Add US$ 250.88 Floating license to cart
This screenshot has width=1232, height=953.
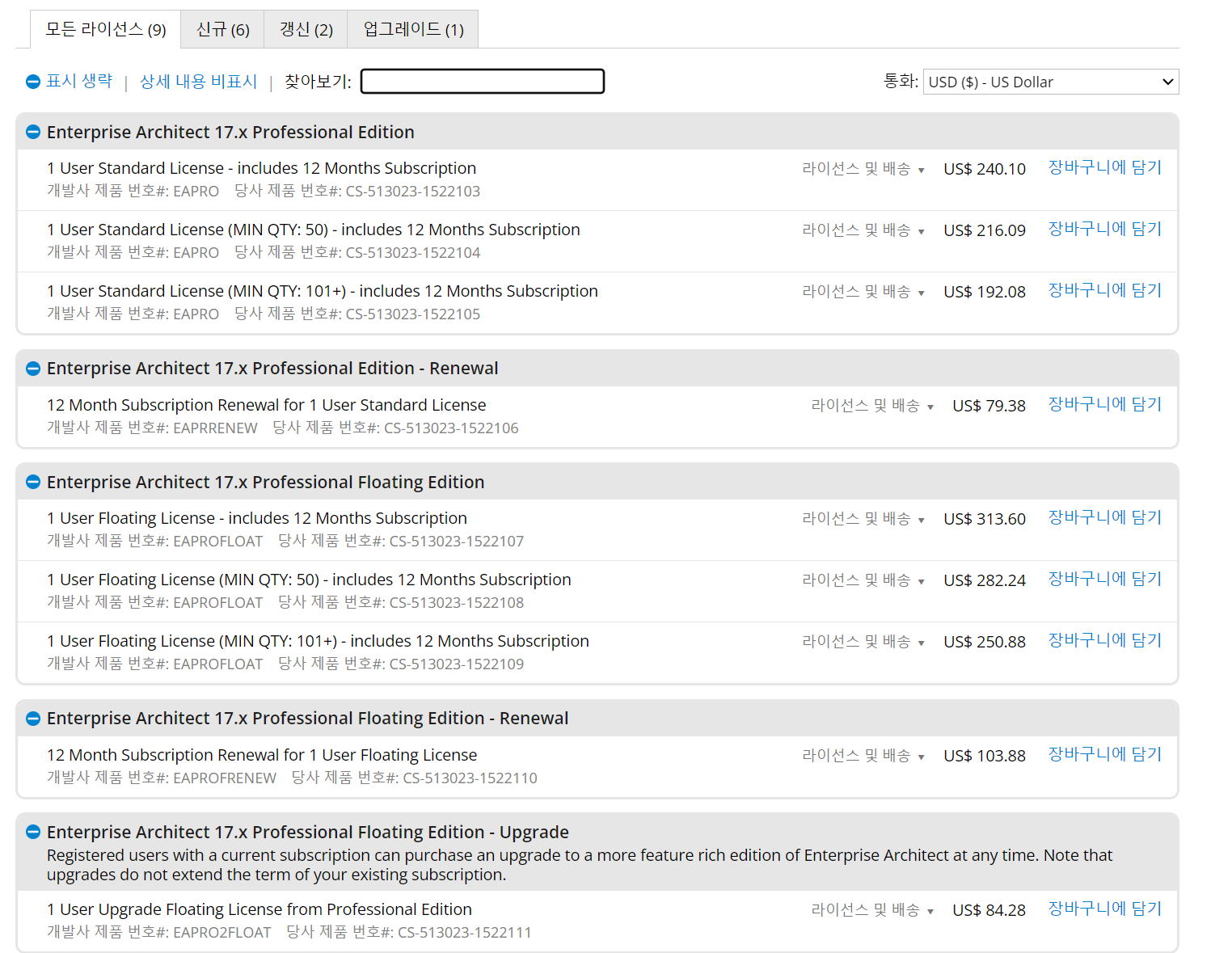[1104, 640]
